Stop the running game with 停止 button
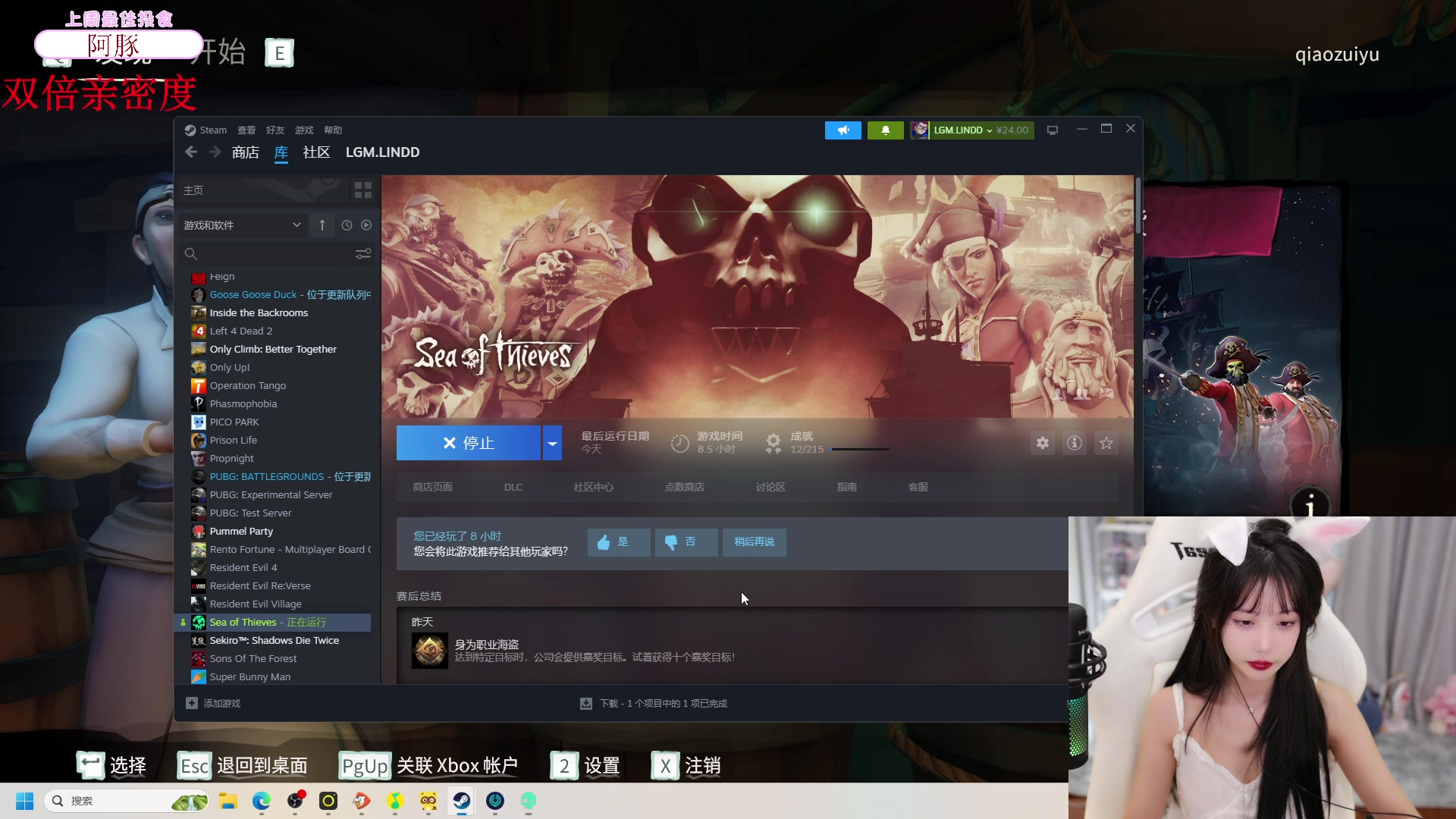The image size is (1456, 819). point(469,443)
